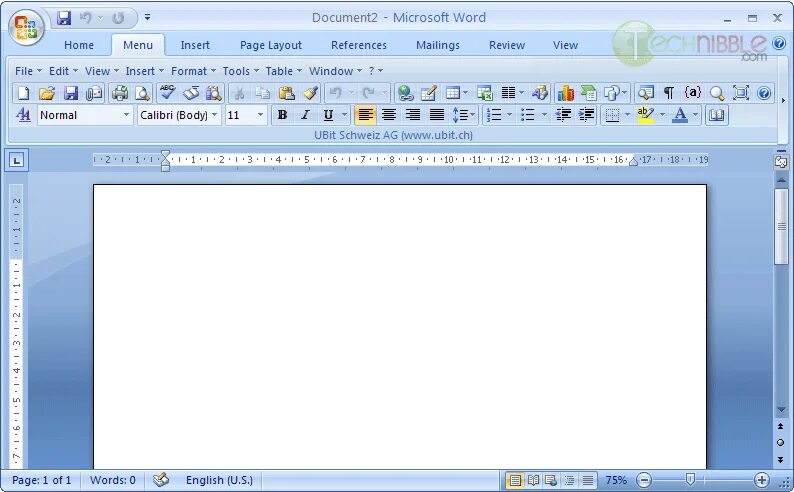
Task: Open the Normal style dropdown
Action: point(126,115)
